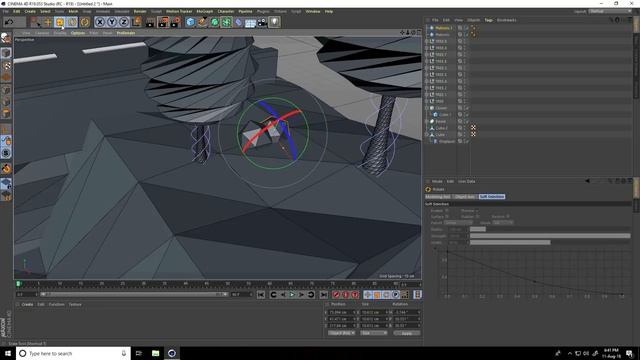
Task: Open the spline Pen tool
Action: (x=202, y=22)
